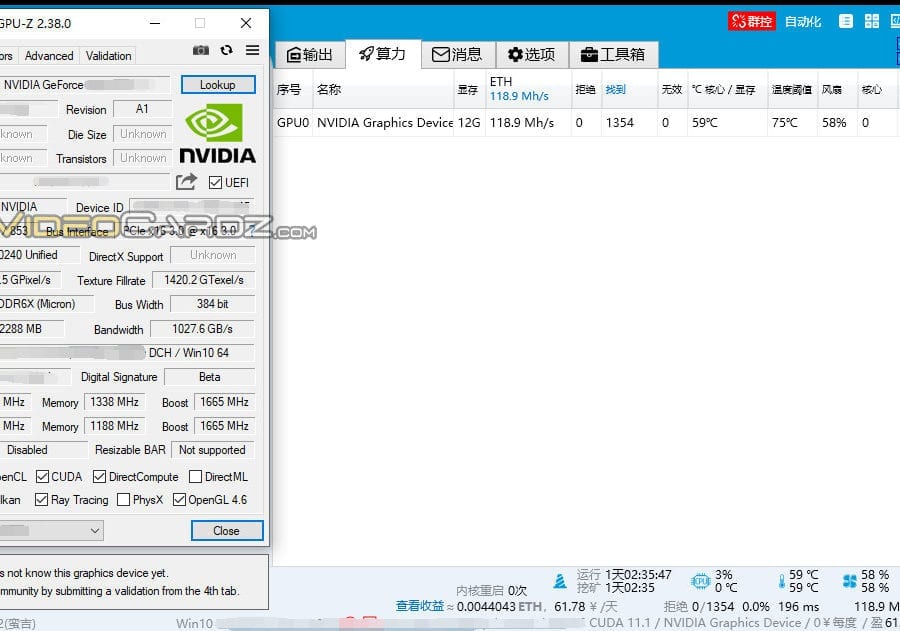Click the Digital Signature Beta field
This screenshot has width=900, height=631.
click(x=210, y=377)
